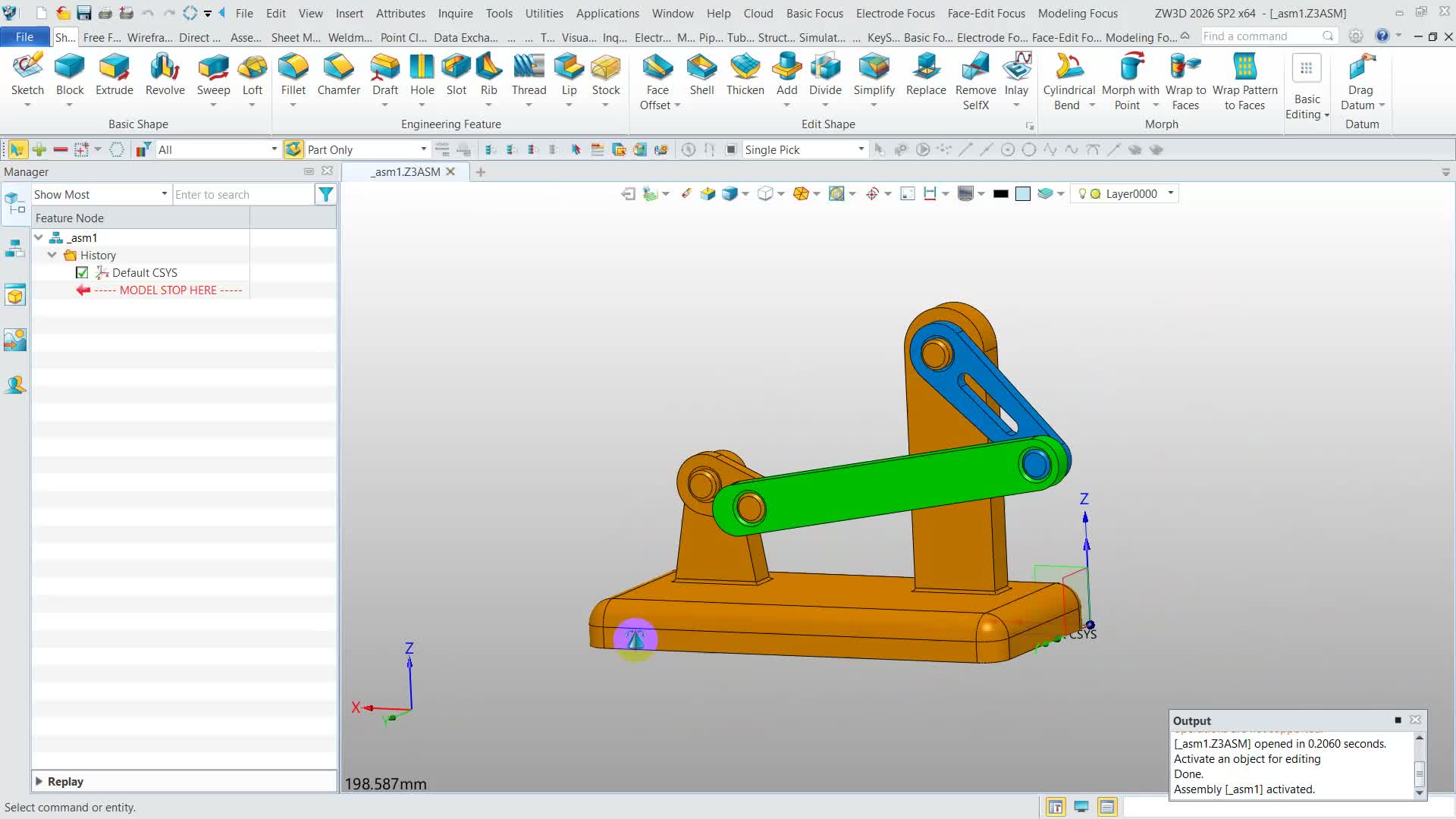
Task: Open the Attributes menu
Action: point(400,14)
